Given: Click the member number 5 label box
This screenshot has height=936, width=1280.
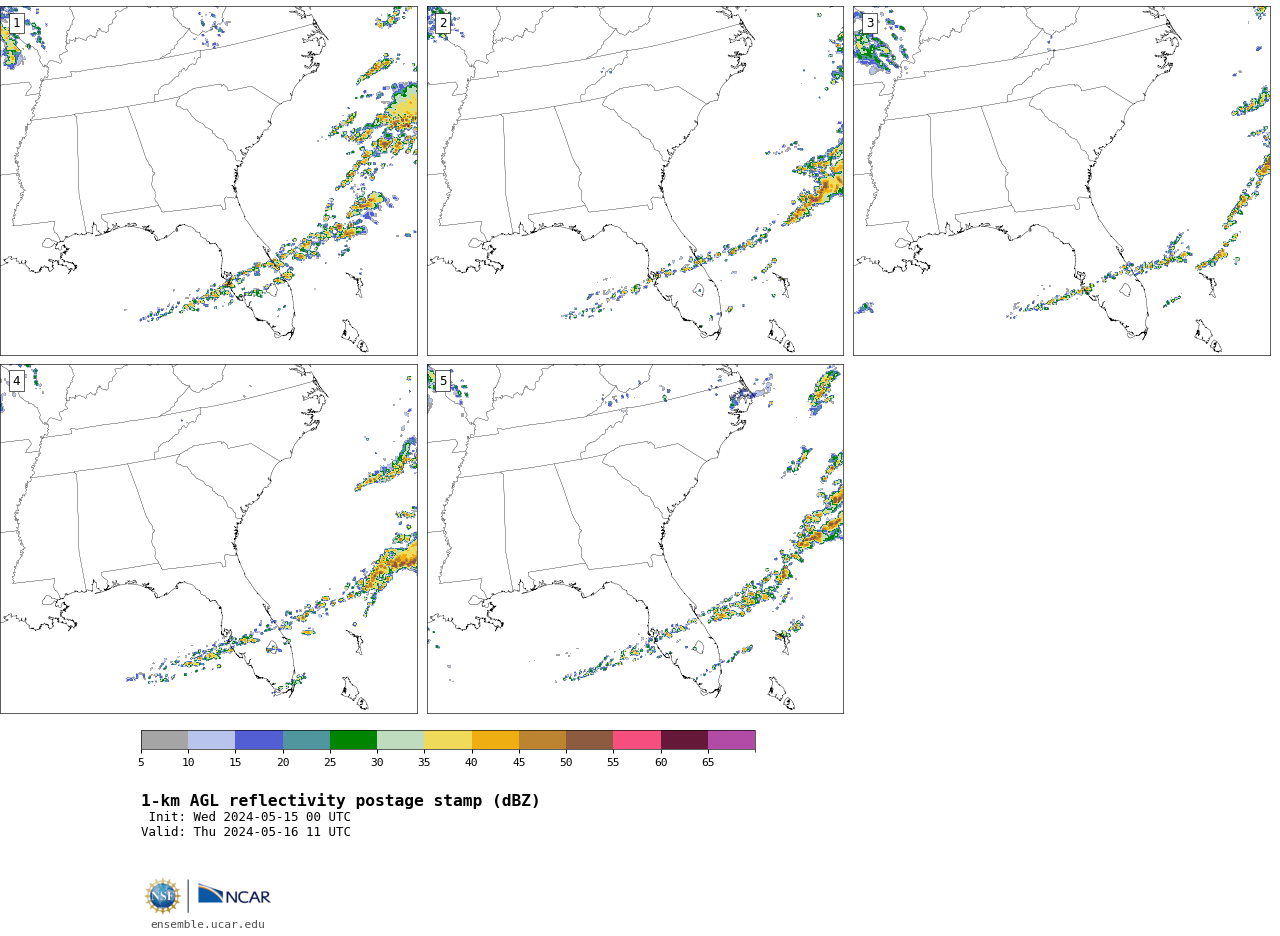Looking at the screenshot, I should click(443, 381).
